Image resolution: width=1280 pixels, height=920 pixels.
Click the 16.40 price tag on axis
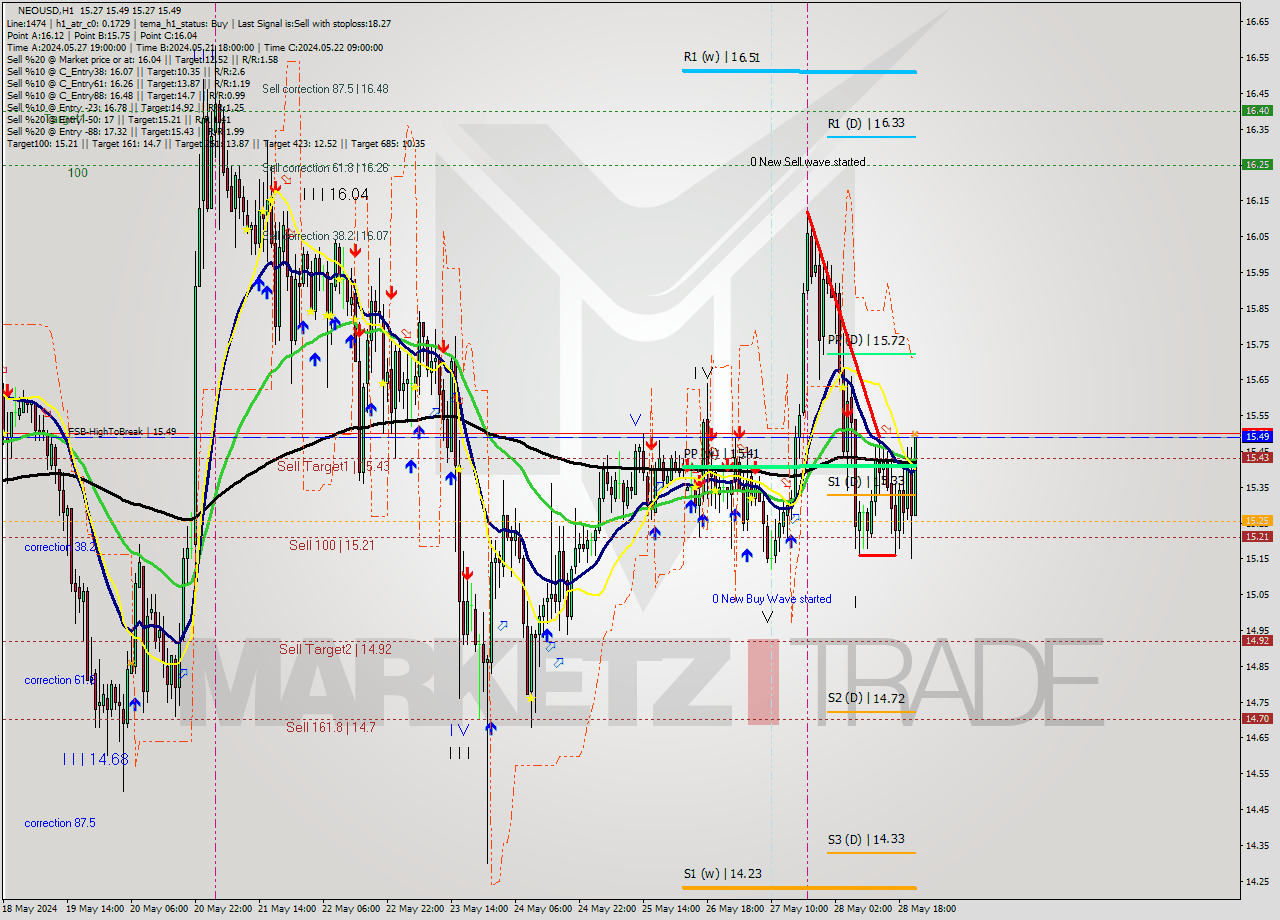(1257, 110)
